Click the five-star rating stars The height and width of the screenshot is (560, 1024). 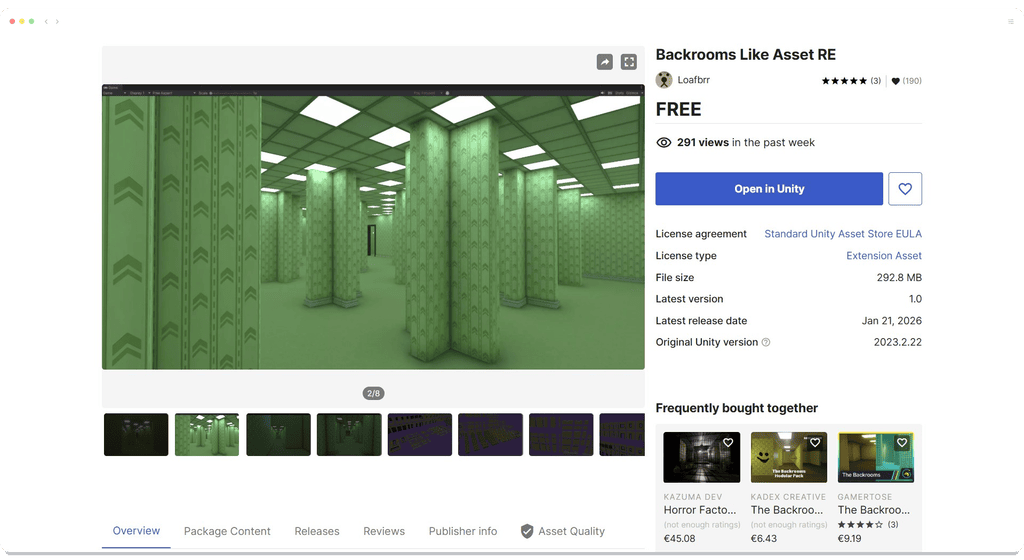coord(844,81)
